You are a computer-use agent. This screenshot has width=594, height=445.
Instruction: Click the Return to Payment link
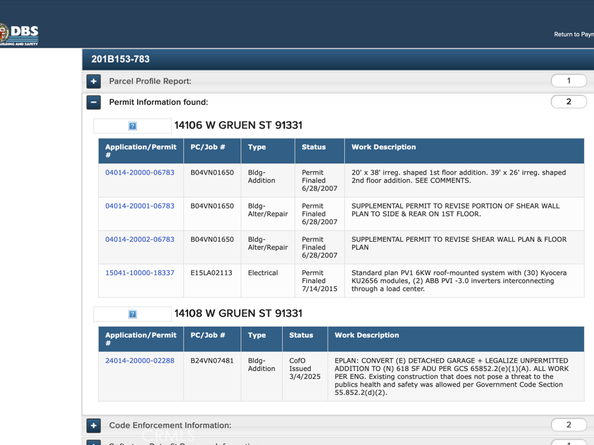pos(574,34)
